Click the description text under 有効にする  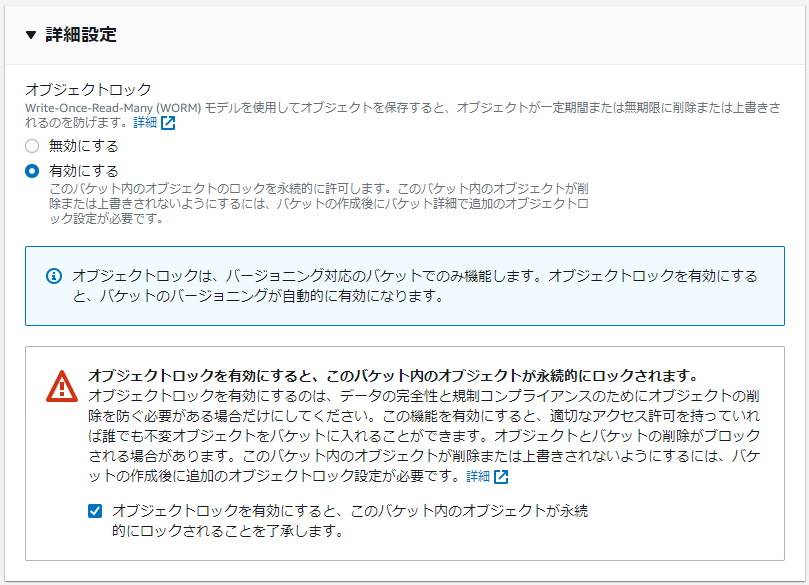click(319, 203)
